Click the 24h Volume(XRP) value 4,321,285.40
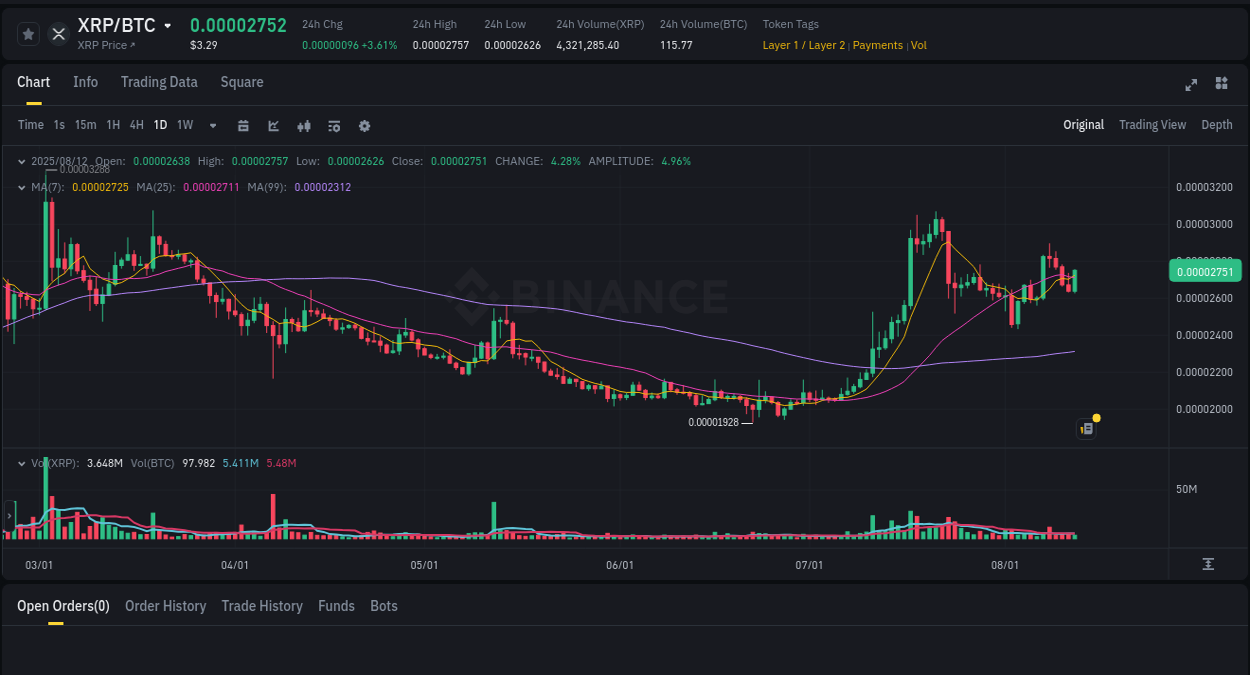Screen dimensions: 1250x675 coord(588,46)
